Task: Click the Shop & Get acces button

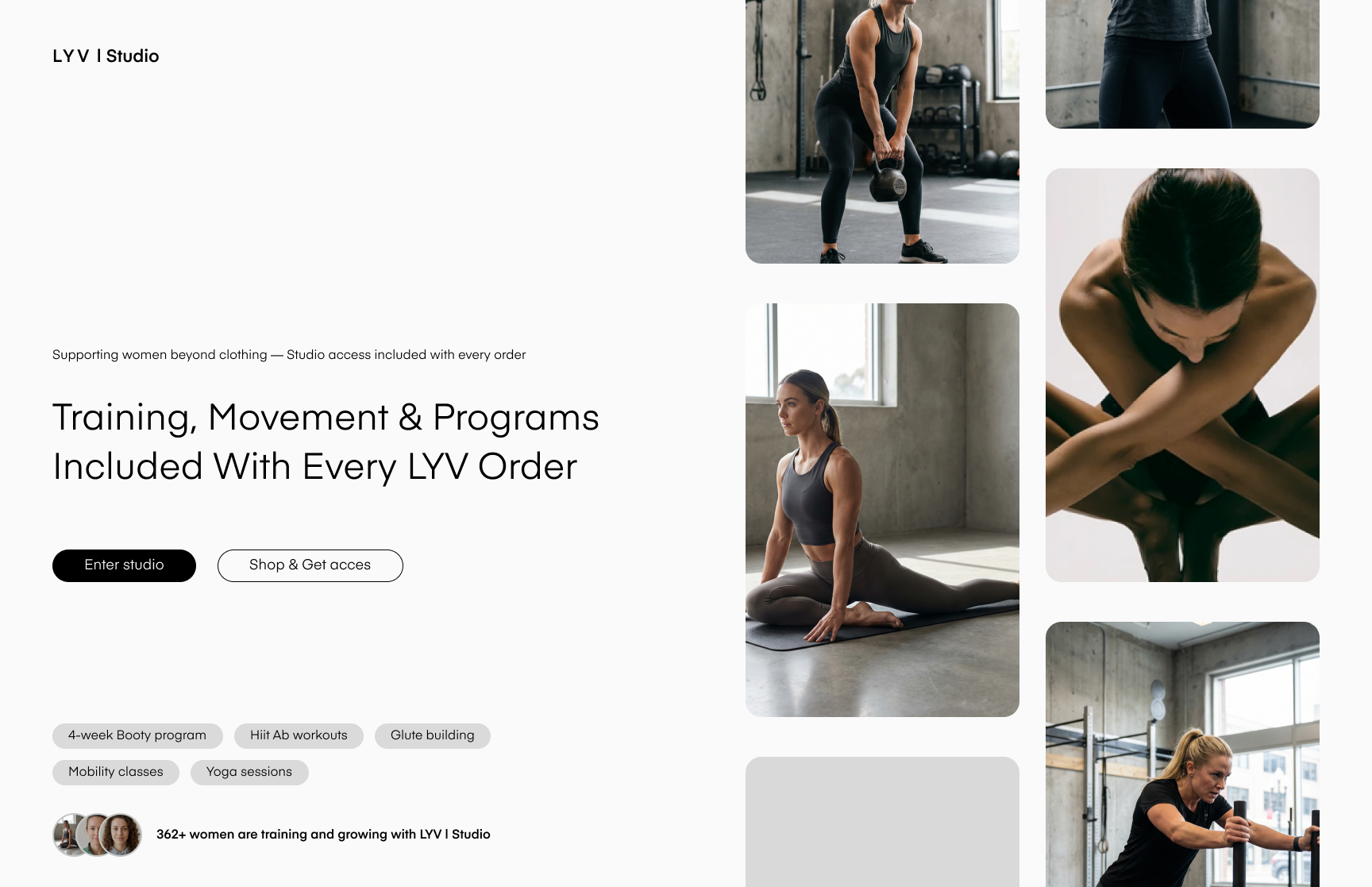Action: coord(310,565)
